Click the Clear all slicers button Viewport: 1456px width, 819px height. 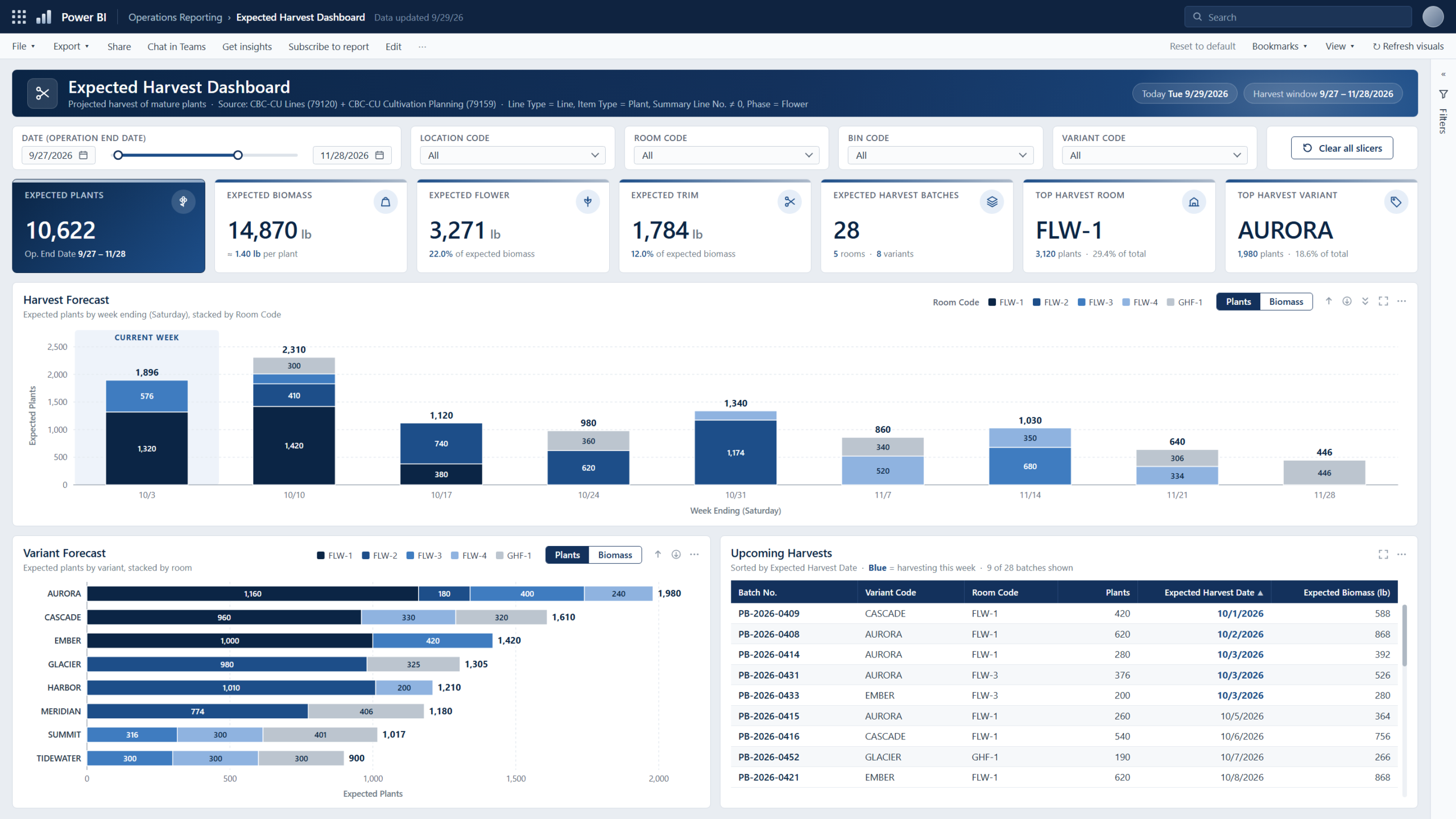(x=1342, y=148)
